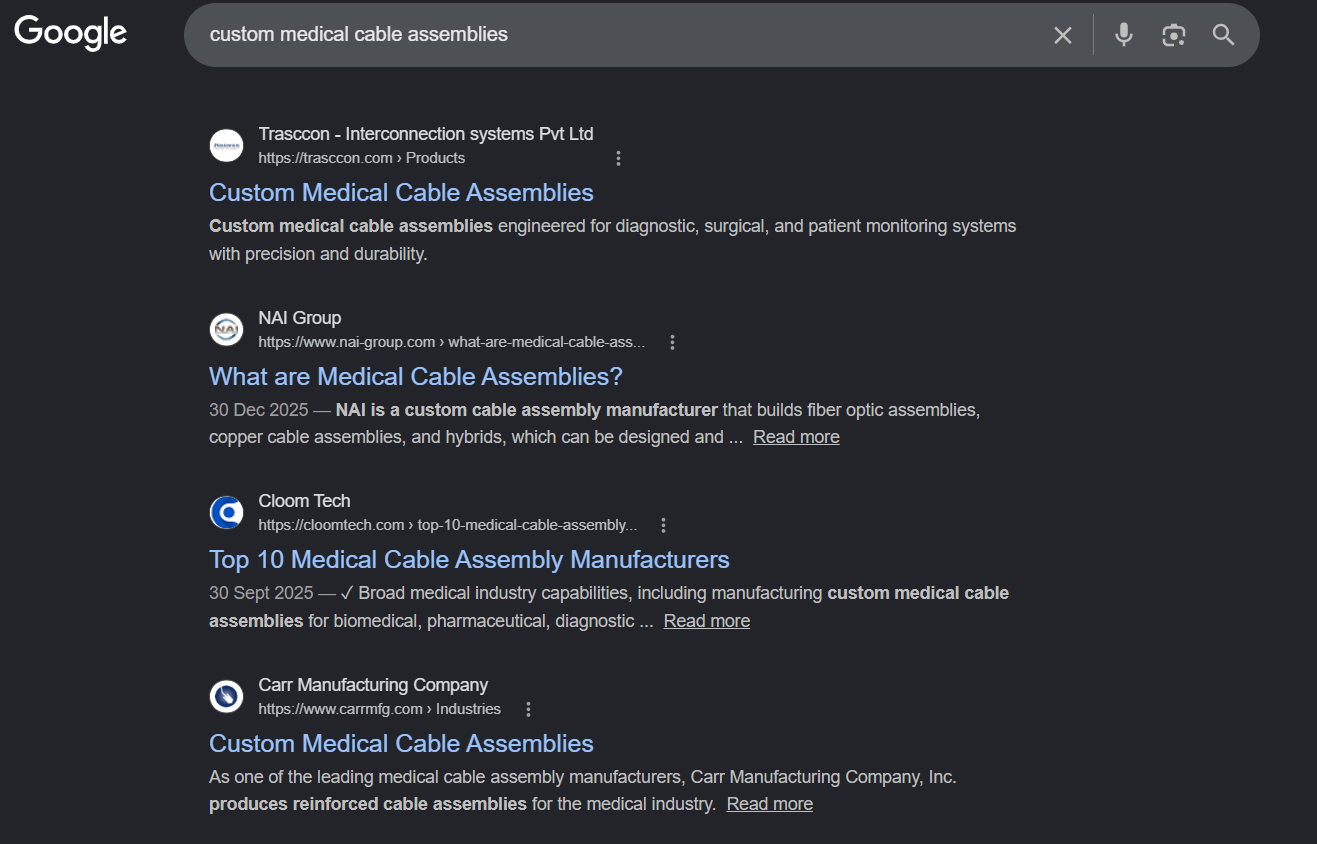
Task: Open Carr Manufacturing's 'Custom Medical Cable Assemblies' title
Action: [x=401, y=743]
